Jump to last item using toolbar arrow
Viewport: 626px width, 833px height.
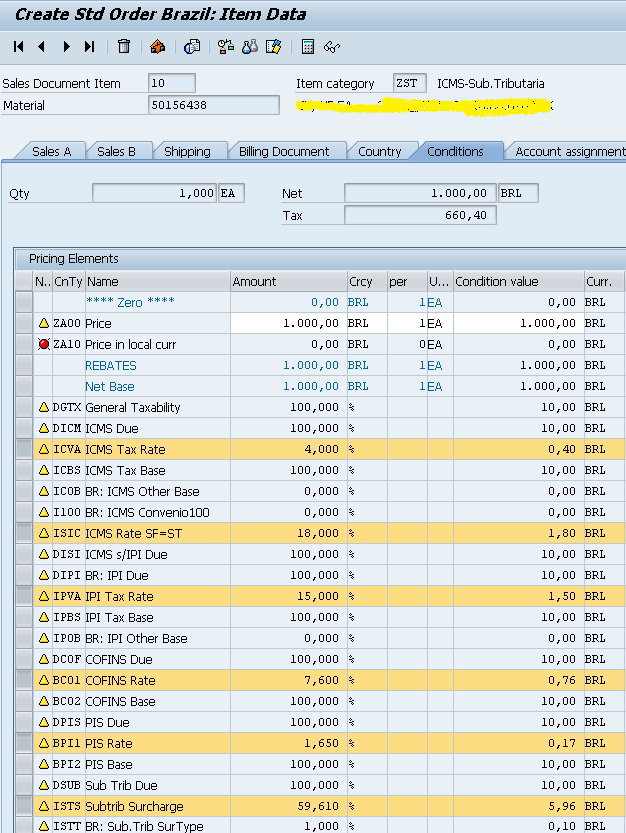[x=89, y=46]
